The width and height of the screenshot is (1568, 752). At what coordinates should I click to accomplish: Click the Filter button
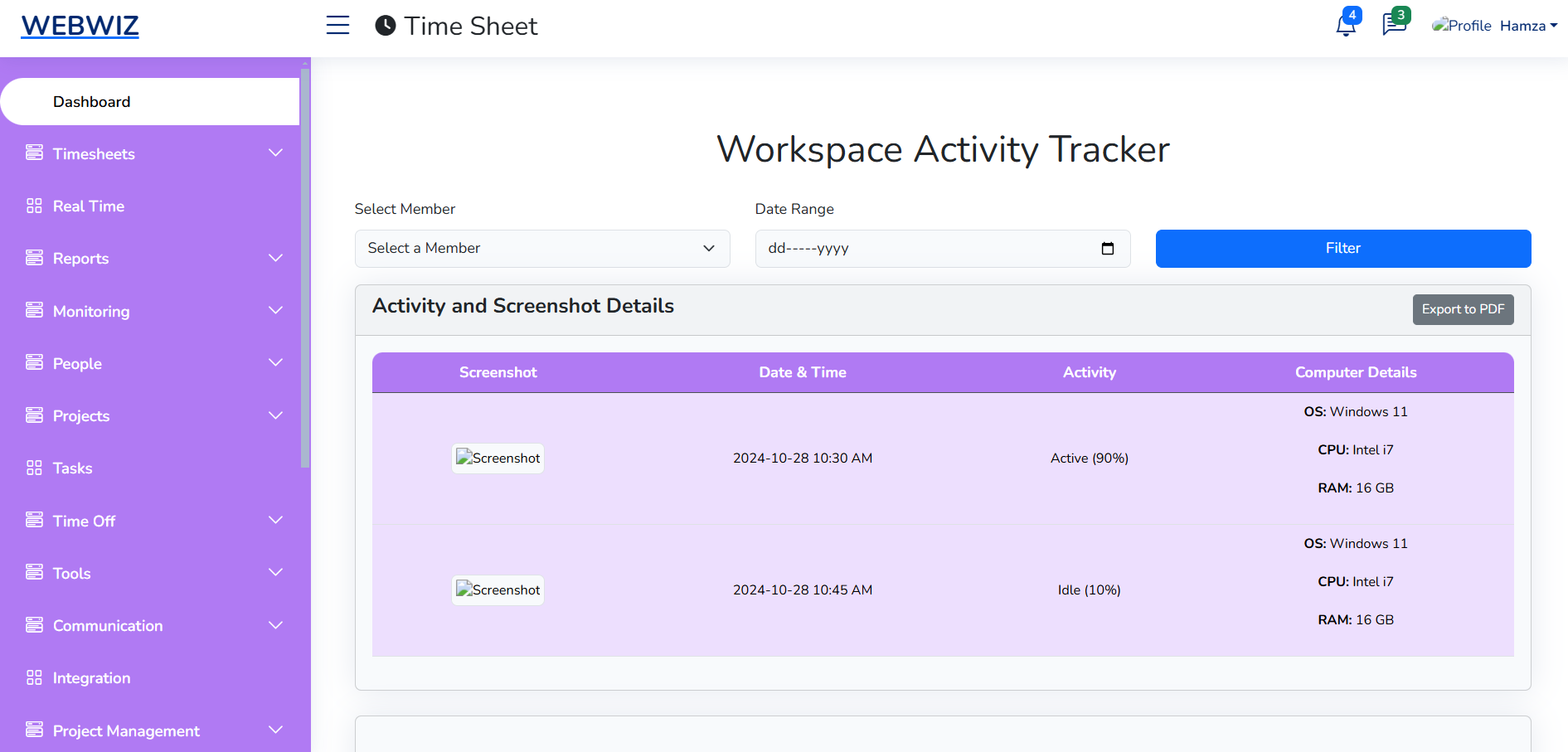tap(1342, 248)
